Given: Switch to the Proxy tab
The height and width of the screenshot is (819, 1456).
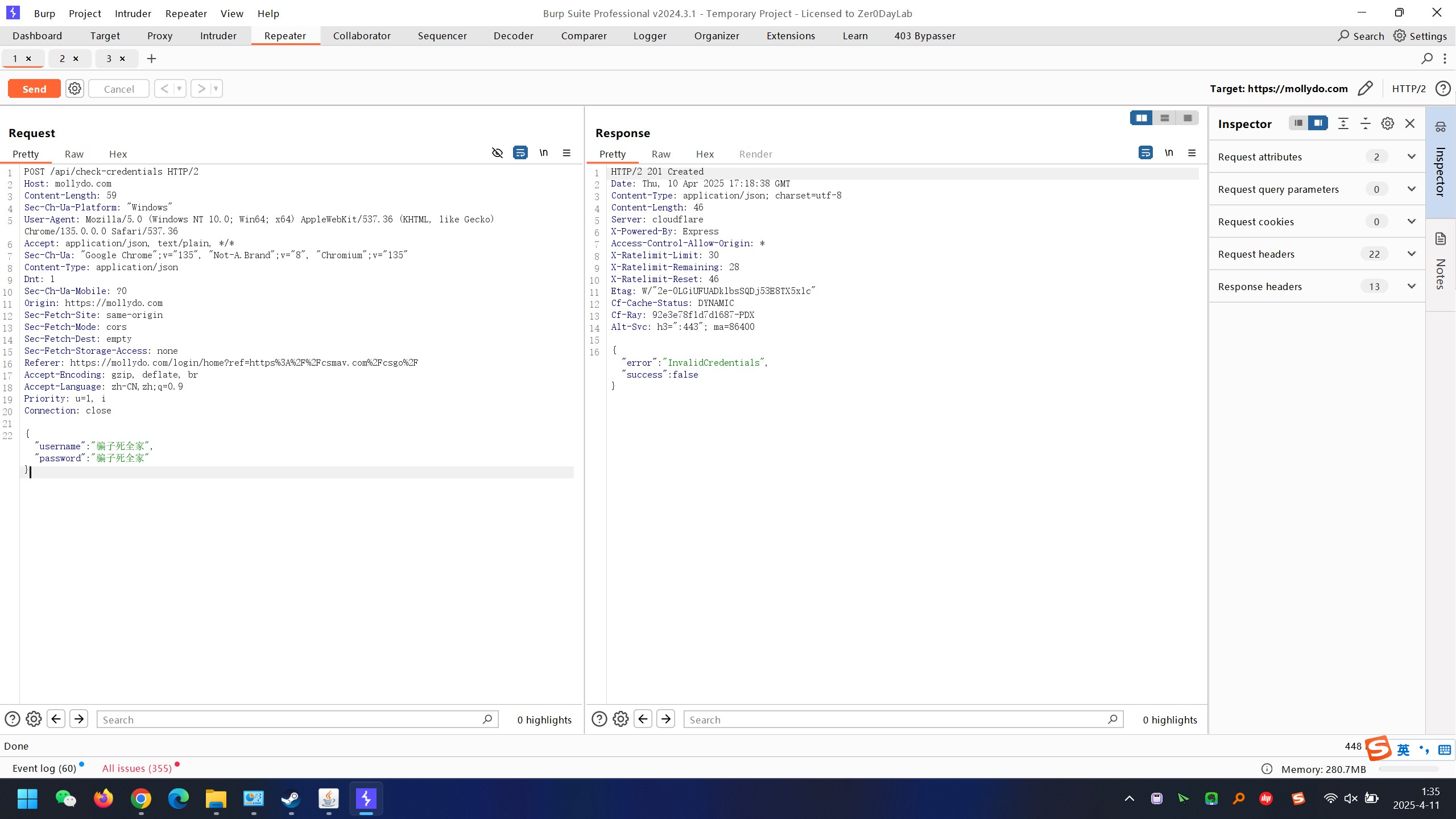Looking at the screenshot, I should pyautogui.click(x=159, y=36).
